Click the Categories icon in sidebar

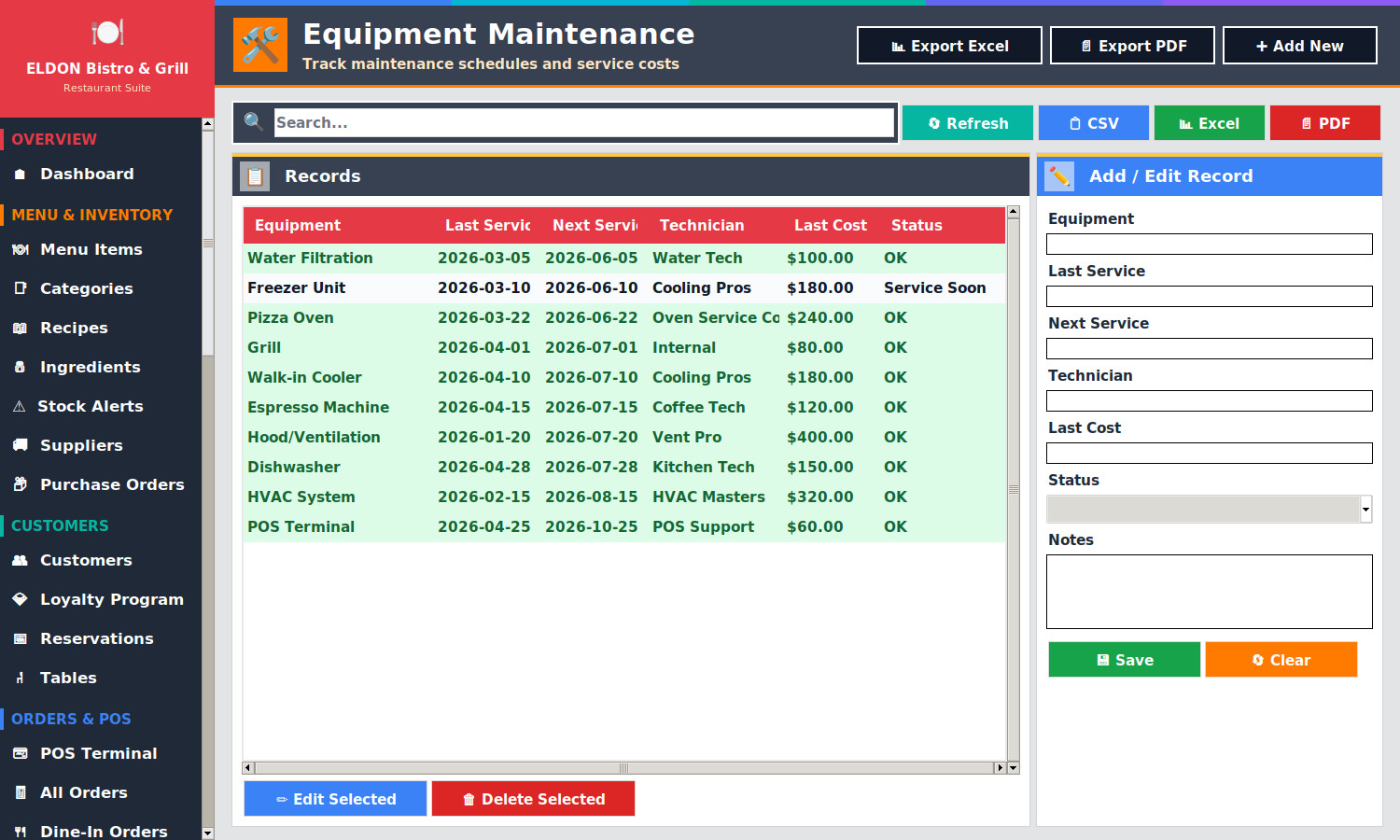click(21, 289)
